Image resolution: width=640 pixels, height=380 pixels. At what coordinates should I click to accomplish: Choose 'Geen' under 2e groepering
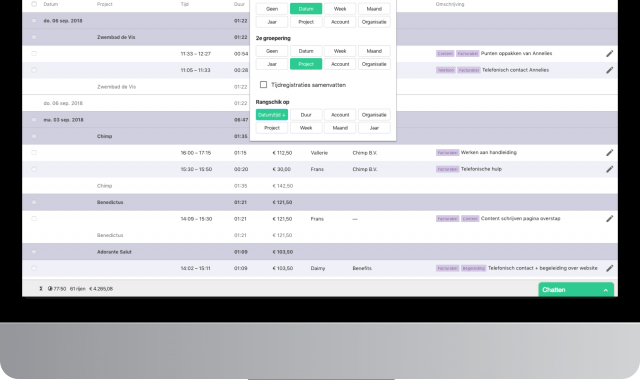point(272,51)
